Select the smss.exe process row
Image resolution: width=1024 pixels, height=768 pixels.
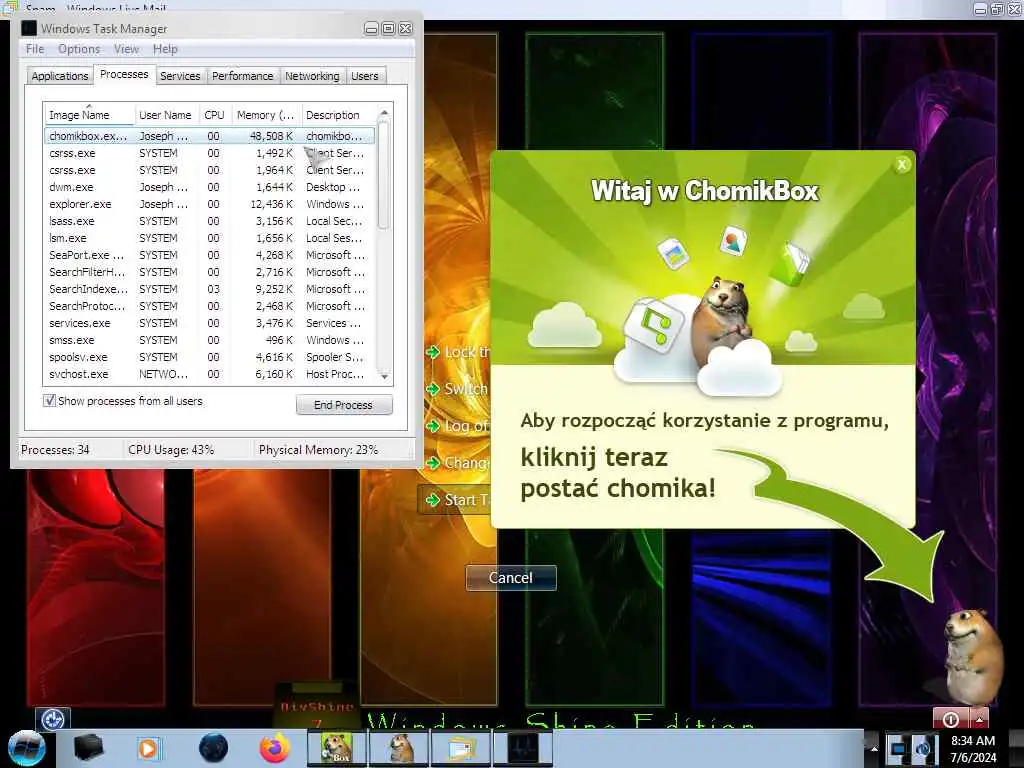pyautogui.click(x=210, y=340)
